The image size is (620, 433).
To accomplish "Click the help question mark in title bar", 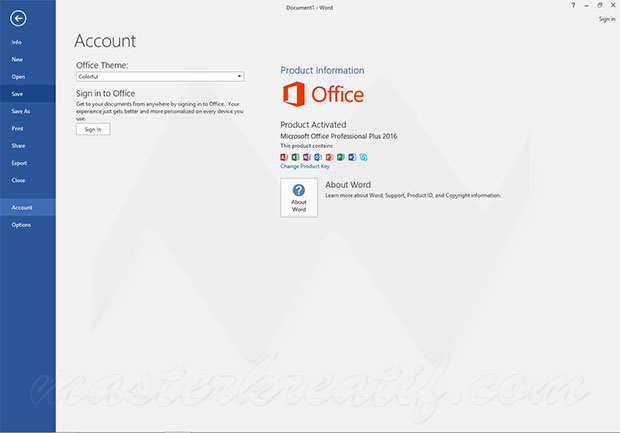I will (573, 6).
